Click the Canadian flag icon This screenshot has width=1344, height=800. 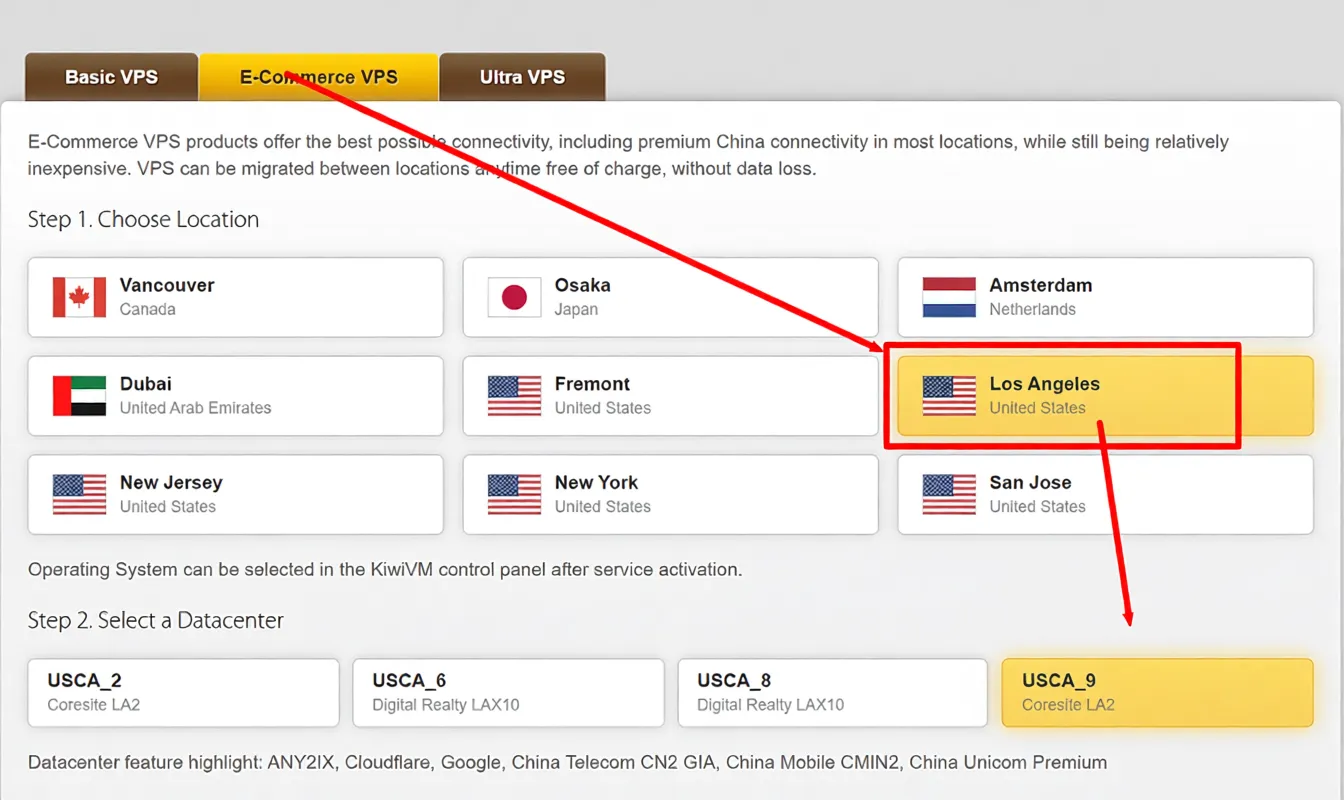pyautogui.click(x=79, y=297)
